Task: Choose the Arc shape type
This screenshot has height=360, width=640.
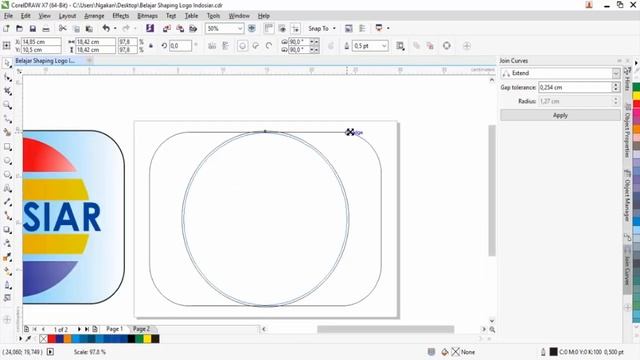Action: click(x=269, y=46)
